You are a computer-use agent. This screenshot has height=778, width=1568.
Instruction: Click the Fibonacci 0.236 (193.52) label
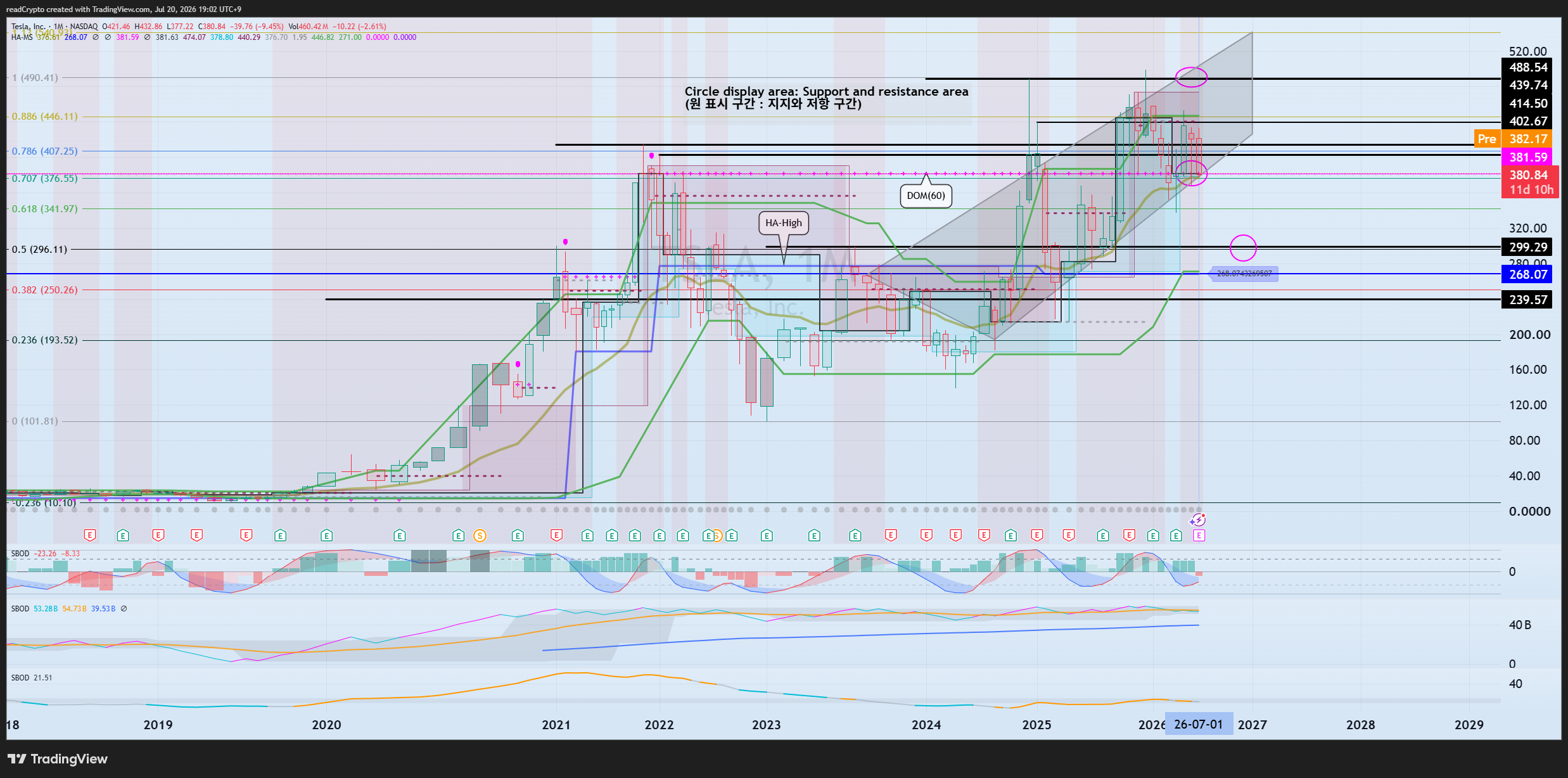click(45, 340)
